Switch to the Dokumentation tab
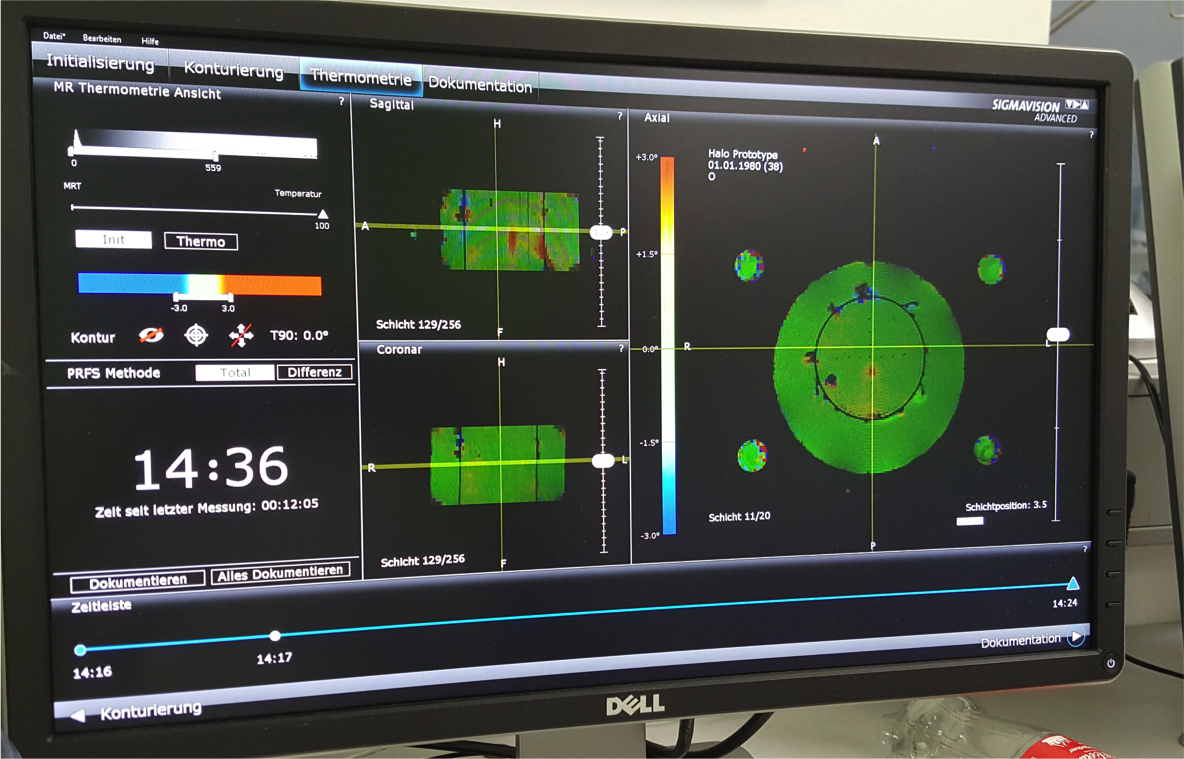1184x759 pixels. point(480,85)
